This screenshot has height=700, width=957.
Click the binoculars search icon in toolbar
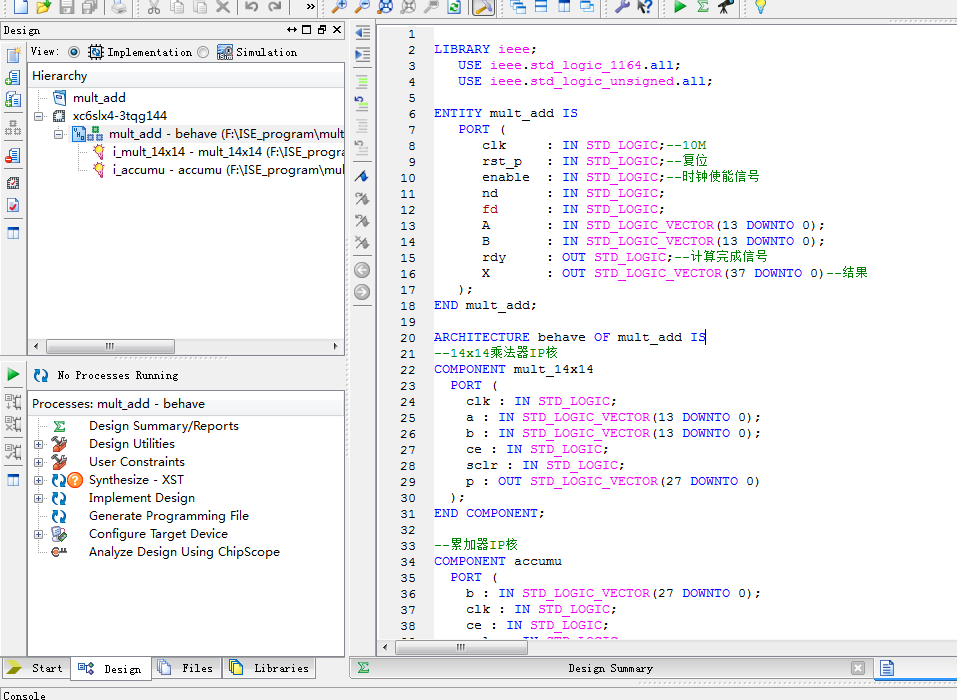(725, 7)
